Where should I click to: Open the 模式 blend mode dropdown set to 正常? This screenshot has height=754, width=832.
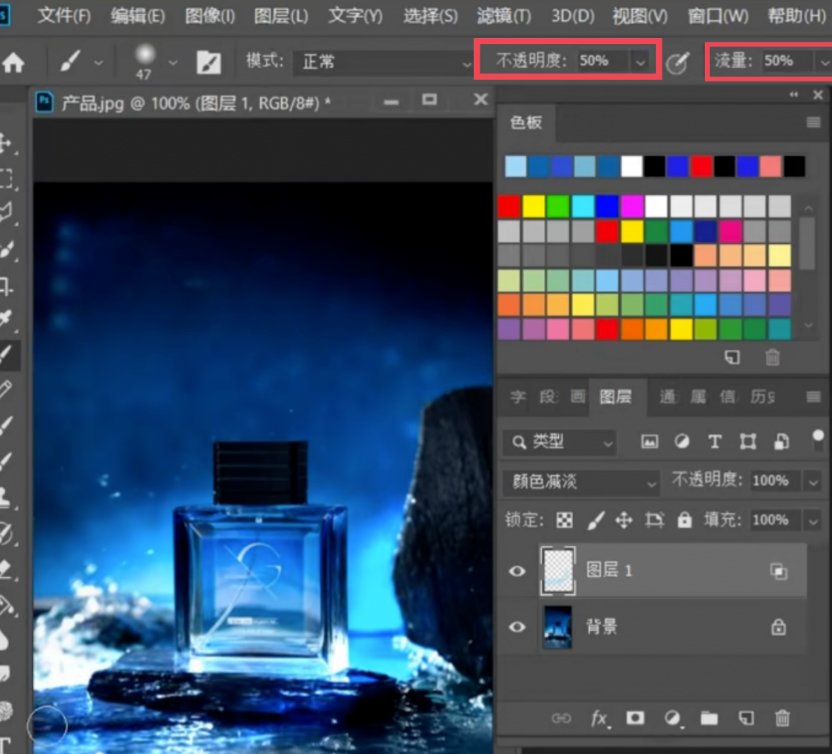(382, 63)
